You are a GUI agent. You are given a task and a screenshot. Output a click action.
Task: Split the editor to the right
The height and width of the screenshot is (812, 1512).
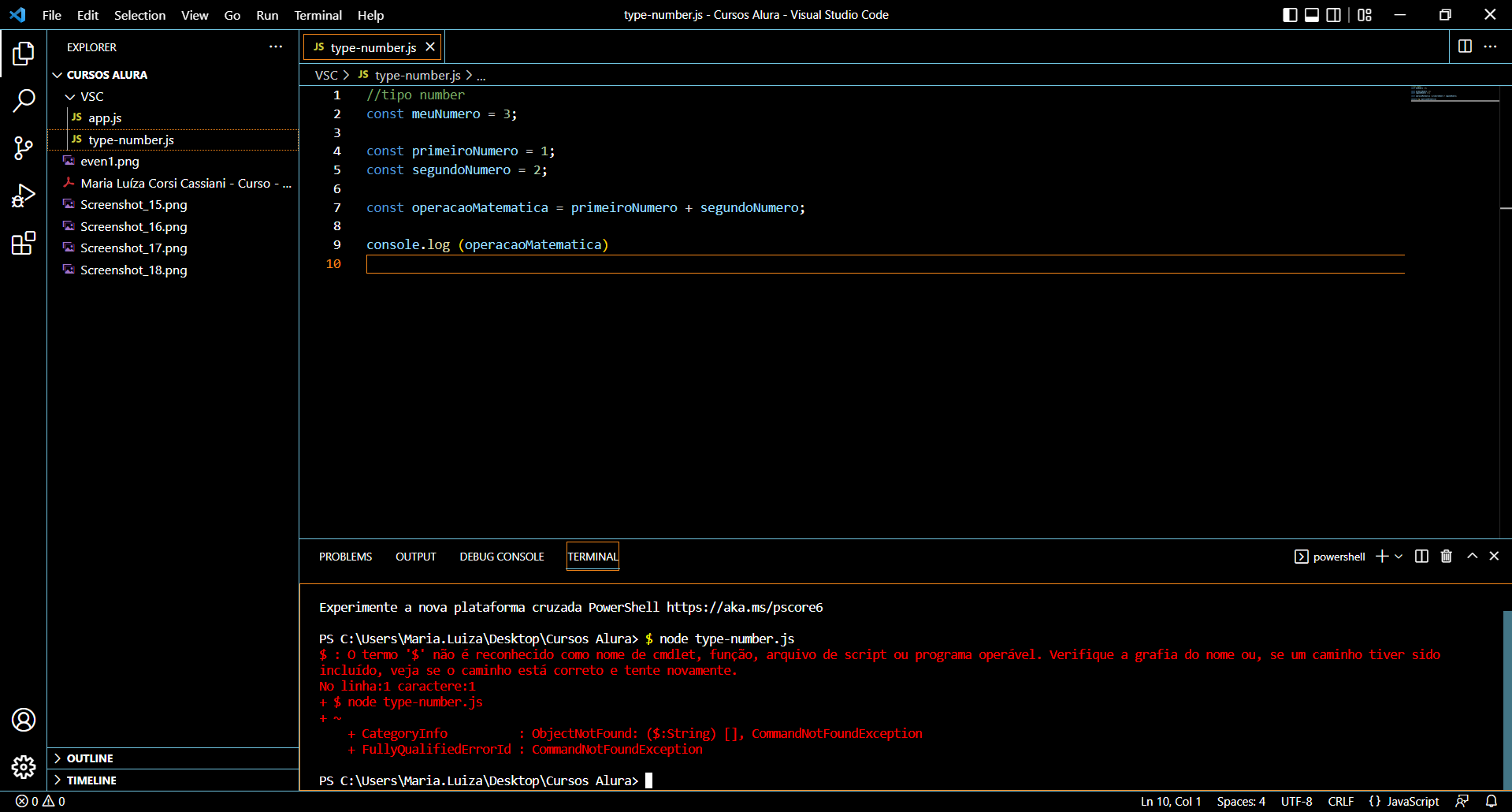[x=1465, y=47]
